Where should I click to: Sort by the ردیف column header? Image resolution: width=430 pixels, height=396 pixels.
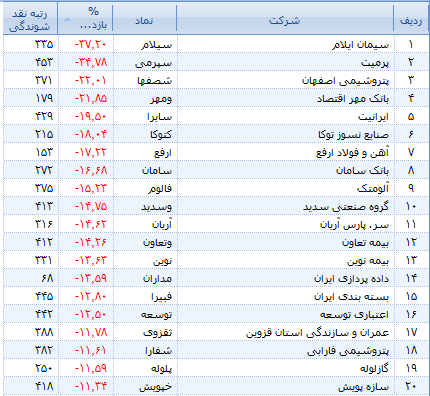tap(411, 18)
